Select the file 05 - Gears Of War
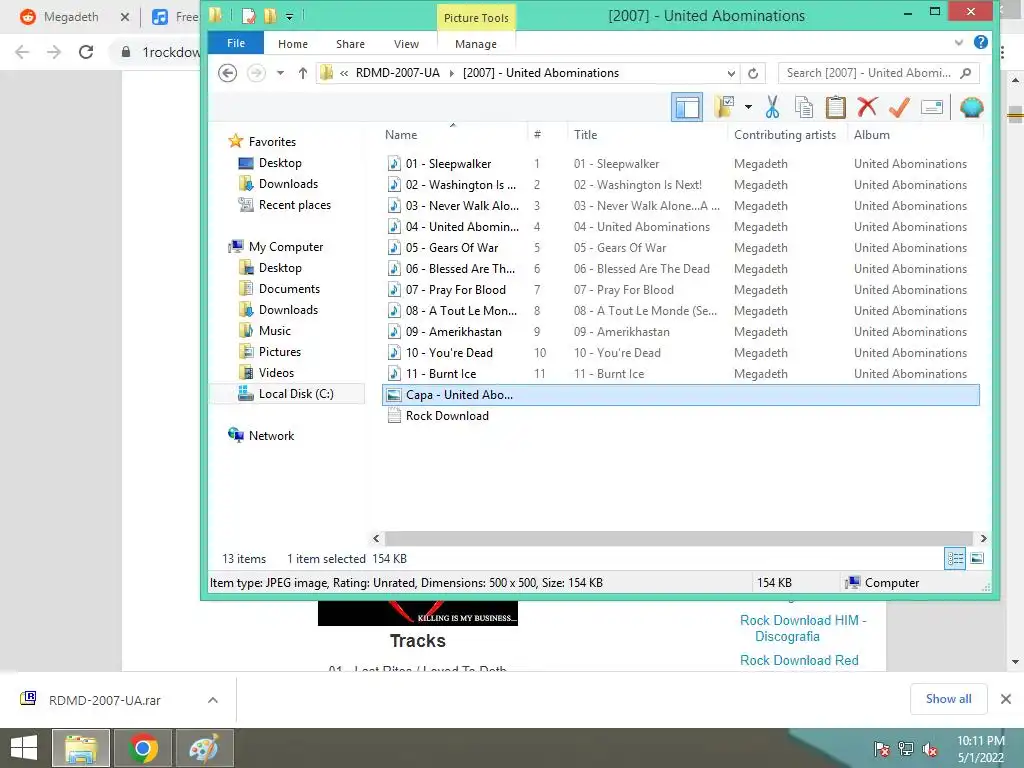The height and width of the screenshot is (768, 1024). pos(451,248)
